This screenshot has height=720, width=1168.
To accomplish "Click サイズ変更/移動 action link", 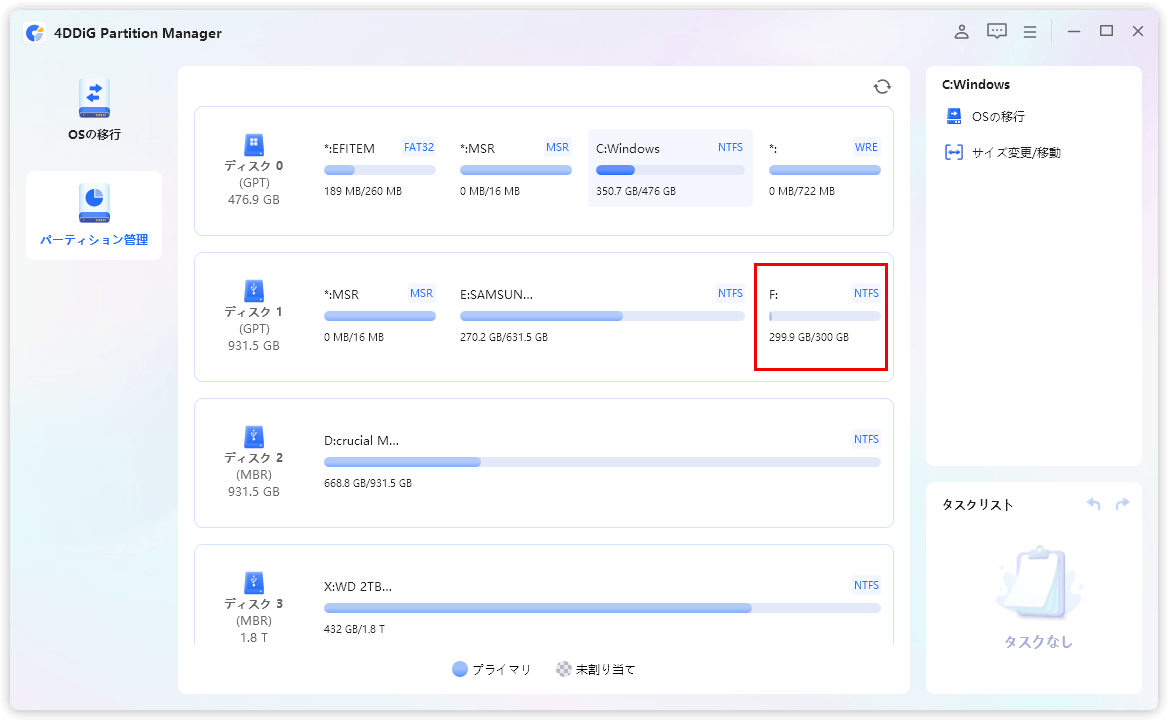I will pyautogui.click(x=1016, y=153).
